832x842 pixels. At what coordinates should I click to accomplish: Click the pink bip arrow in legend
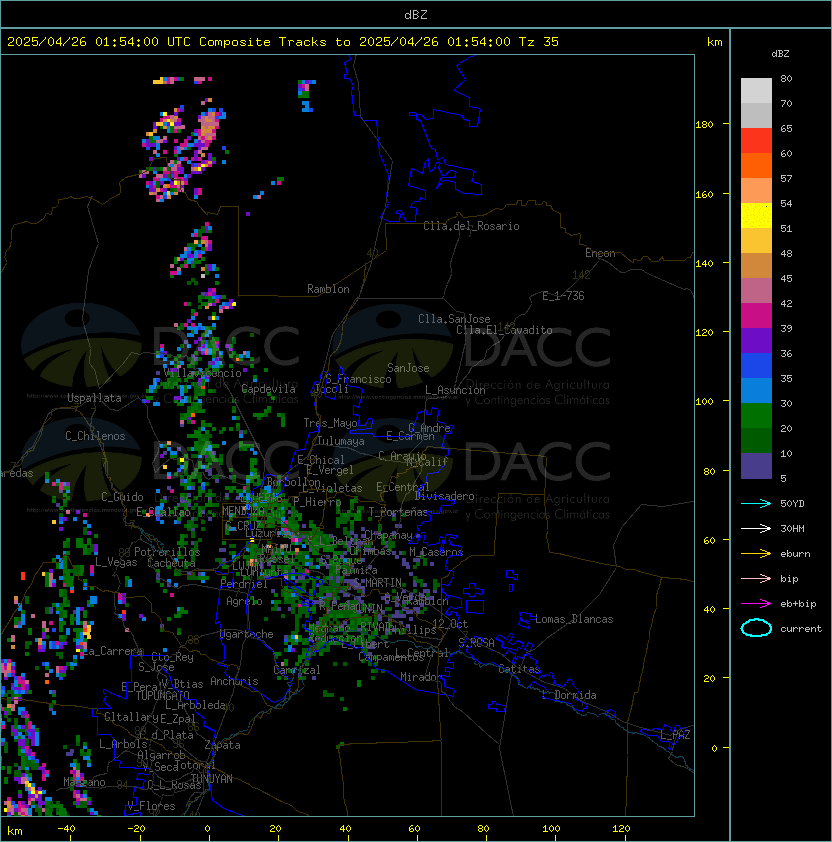point(756,578)
